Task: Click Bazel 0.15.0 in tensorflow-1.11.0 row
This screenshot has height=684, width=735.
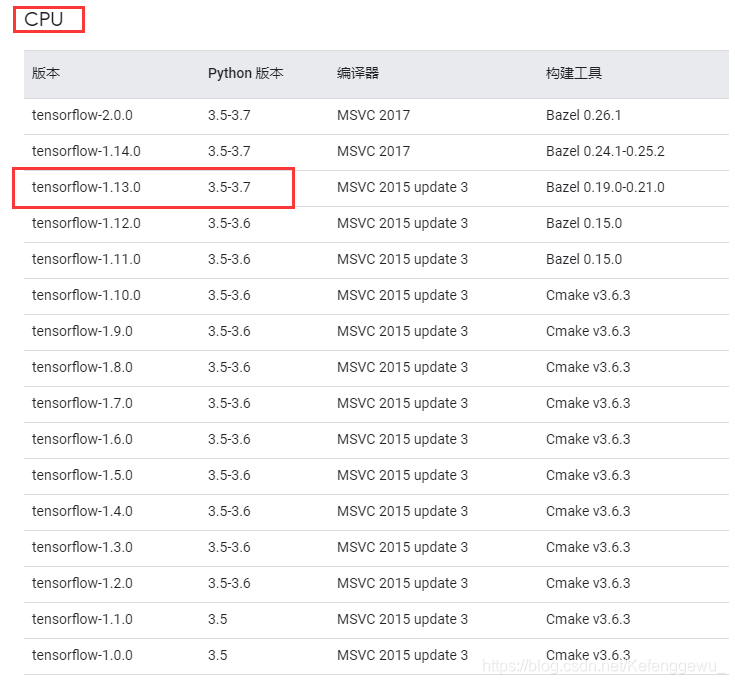Action: [x=584, y=259]
